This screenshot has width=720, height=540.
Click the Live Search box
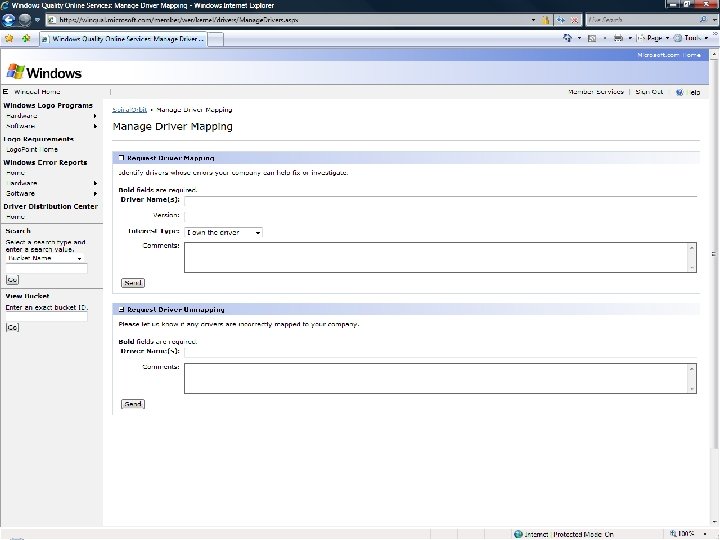pyautogui.click(x=642, y=20)
